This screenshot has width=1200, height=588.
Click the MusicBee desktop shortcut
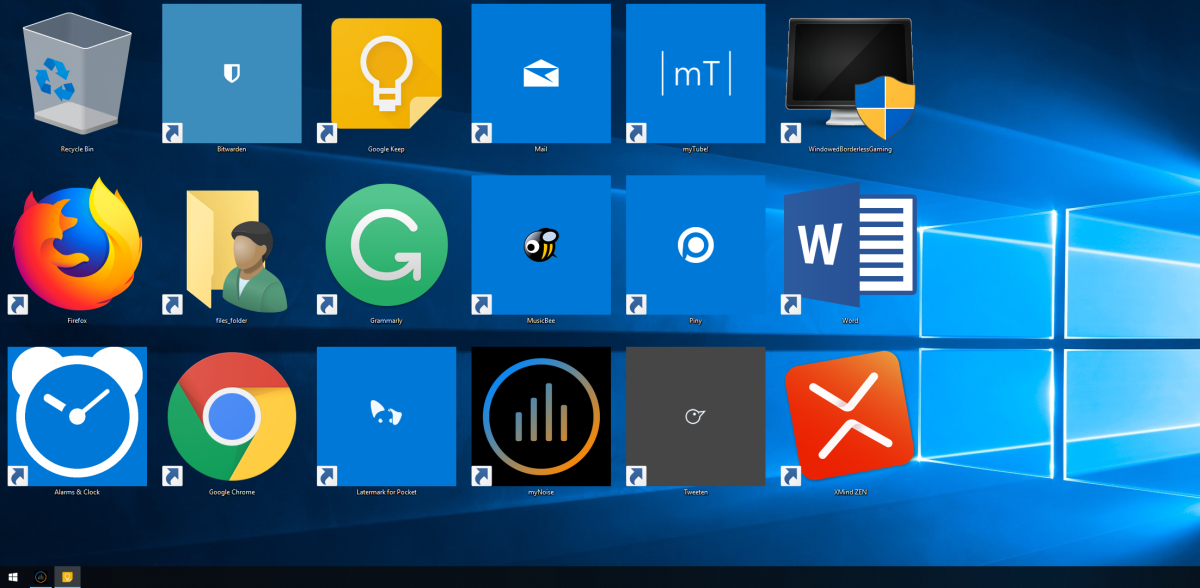click(541, 245)
